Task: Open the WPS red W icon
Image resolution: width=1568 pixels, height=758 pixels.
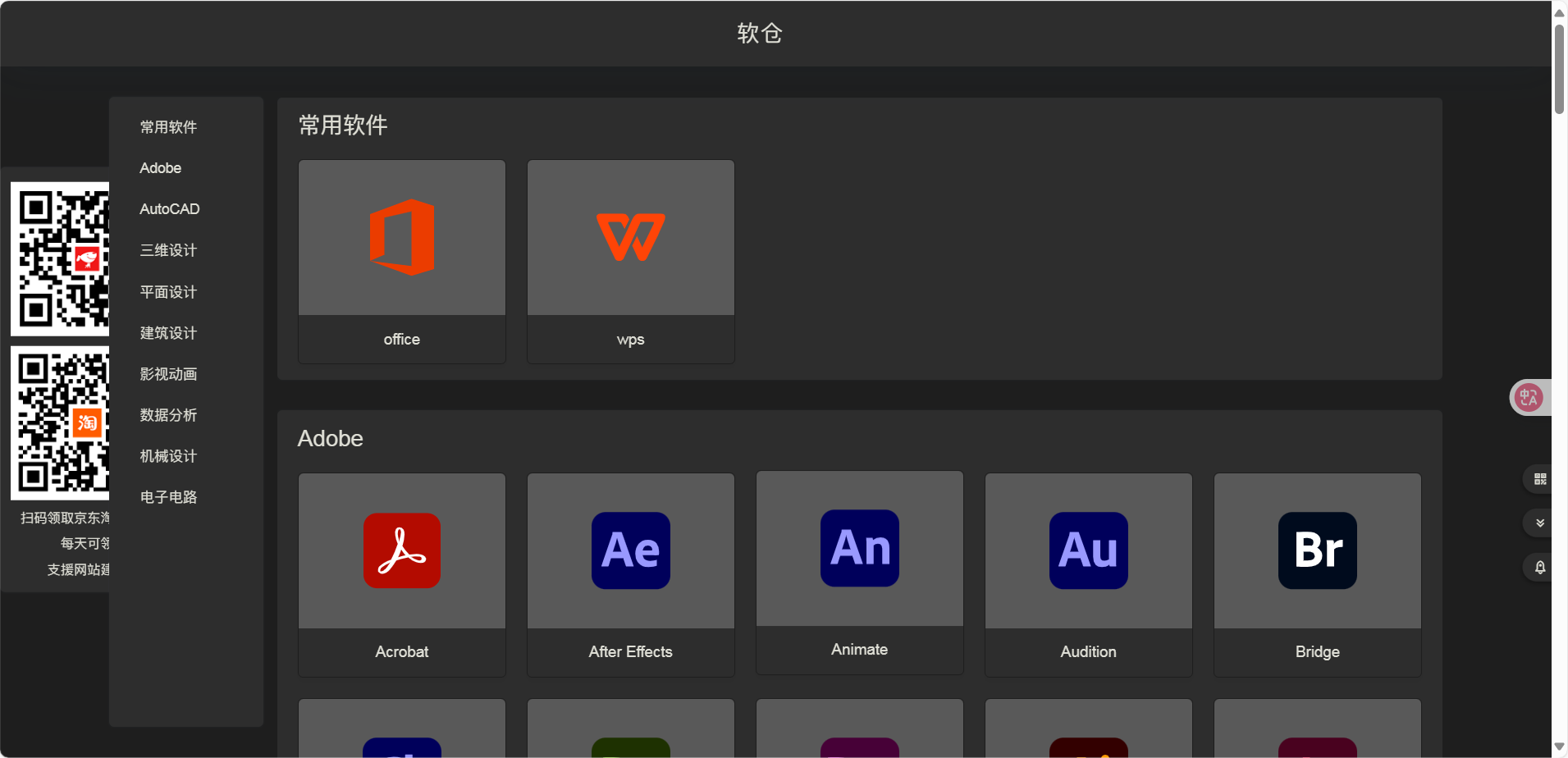Action: coord(630,237)
